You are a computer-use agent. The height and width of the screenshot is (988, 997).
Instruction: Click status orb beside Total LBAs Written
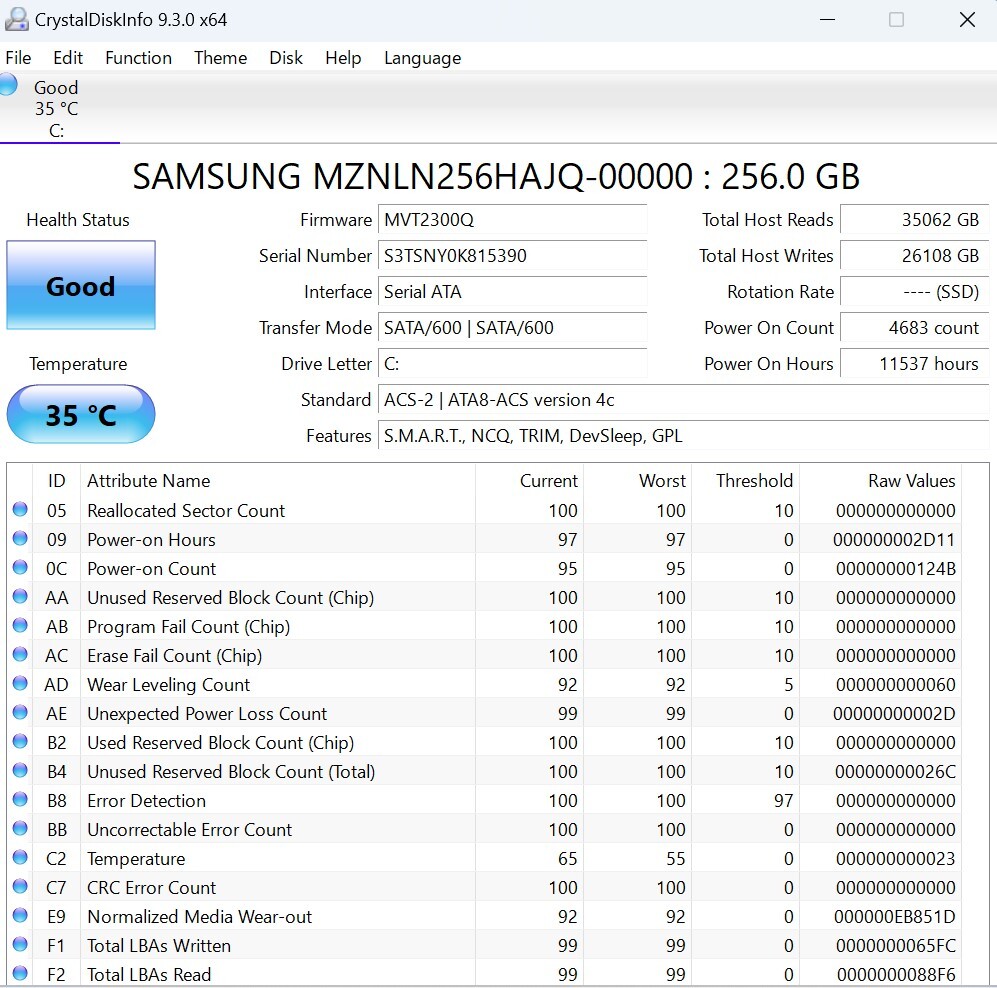pos(20,945)
